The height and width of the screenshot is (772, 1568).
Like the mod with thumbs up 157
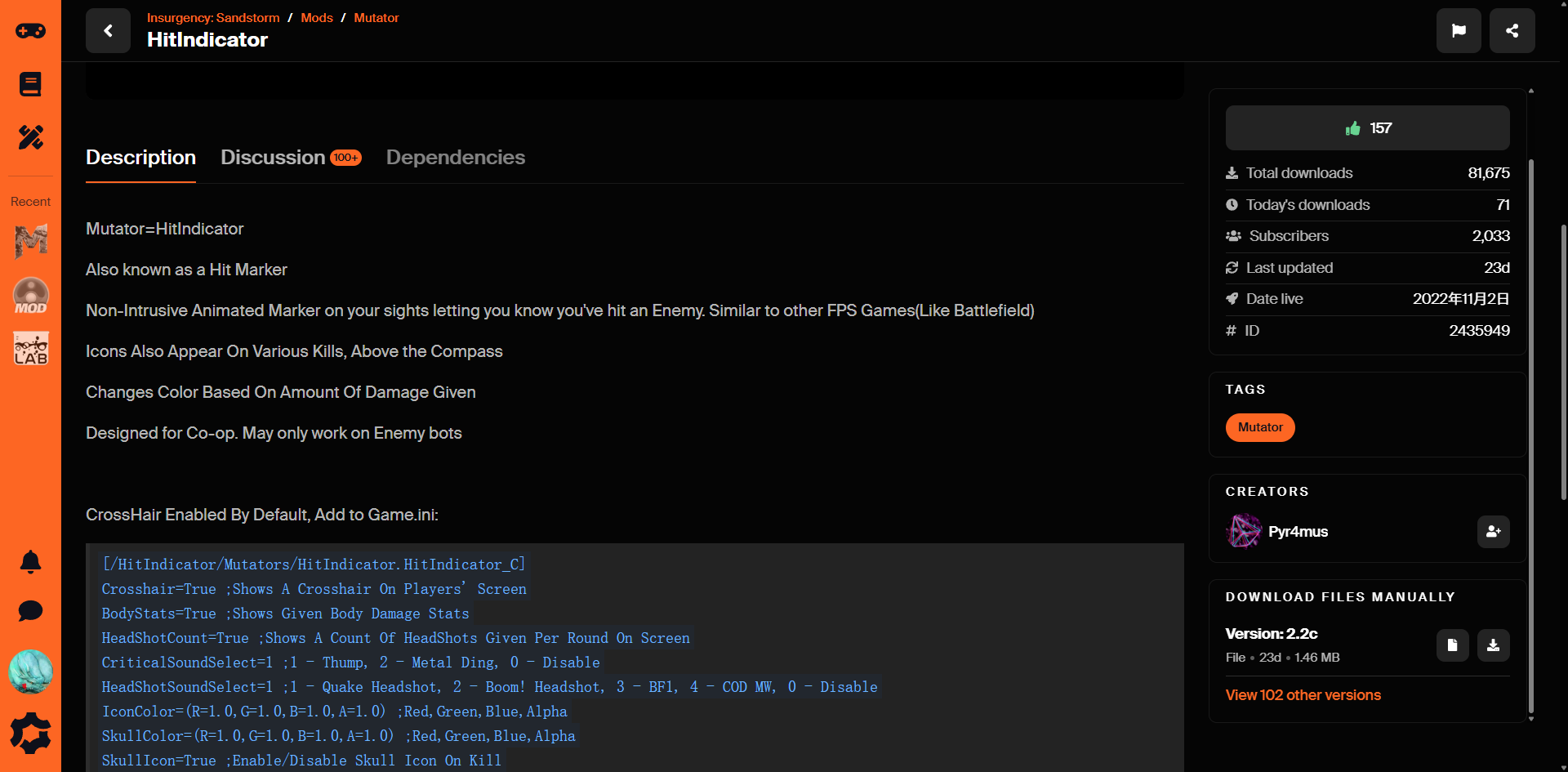(x=1367, y=128)
